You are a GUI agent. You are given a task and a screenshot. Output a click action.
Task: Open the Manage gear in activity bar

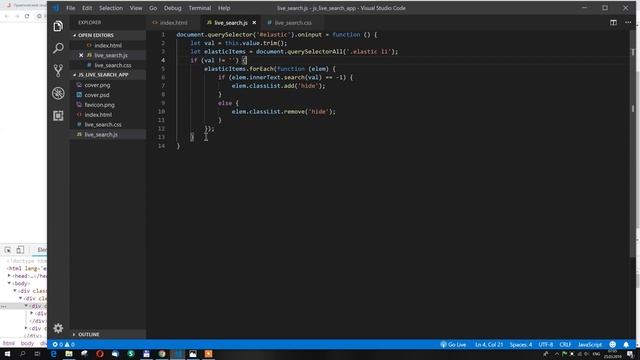[58, 328]
